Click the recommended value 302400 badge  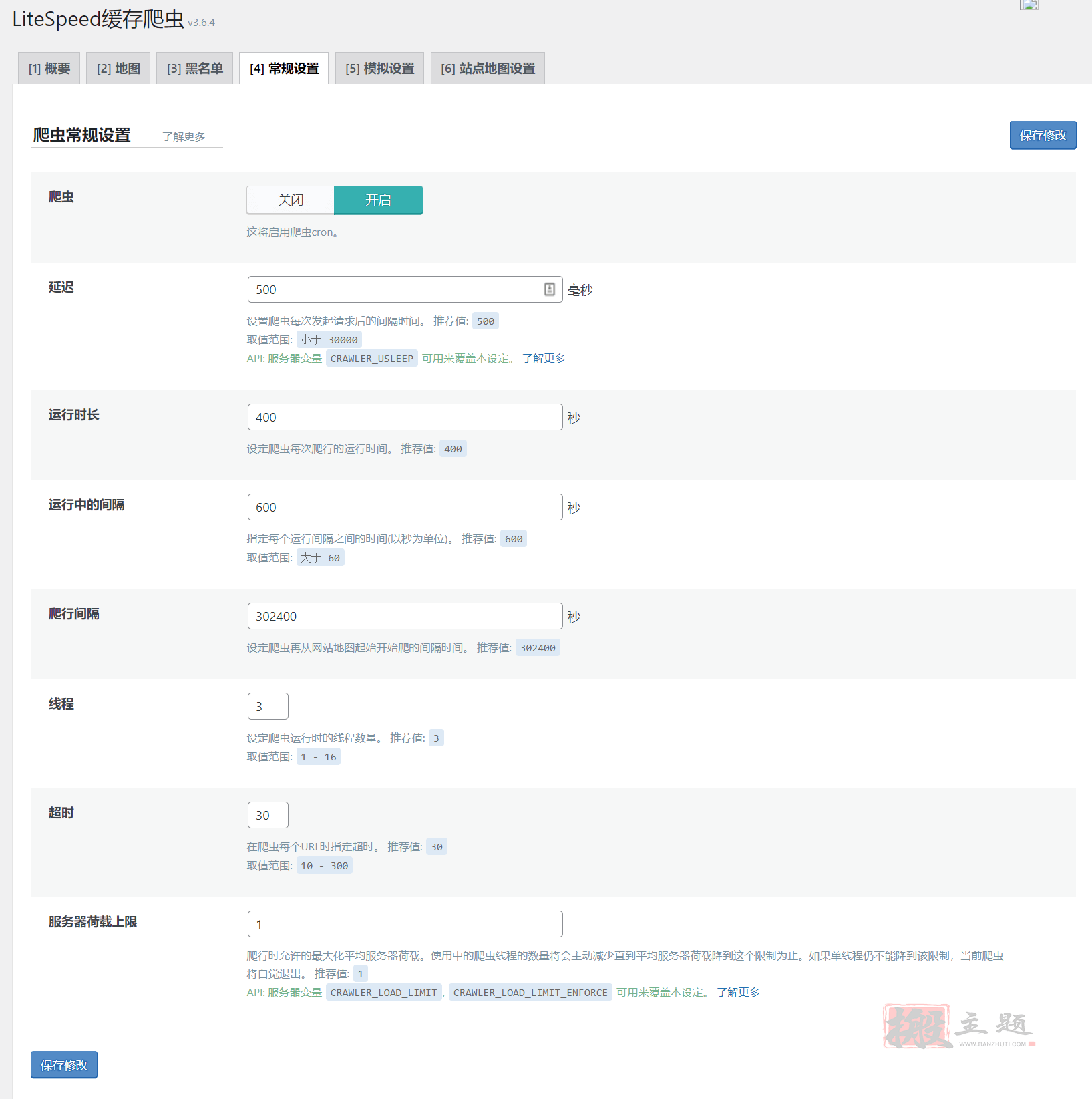pos(538,647)
